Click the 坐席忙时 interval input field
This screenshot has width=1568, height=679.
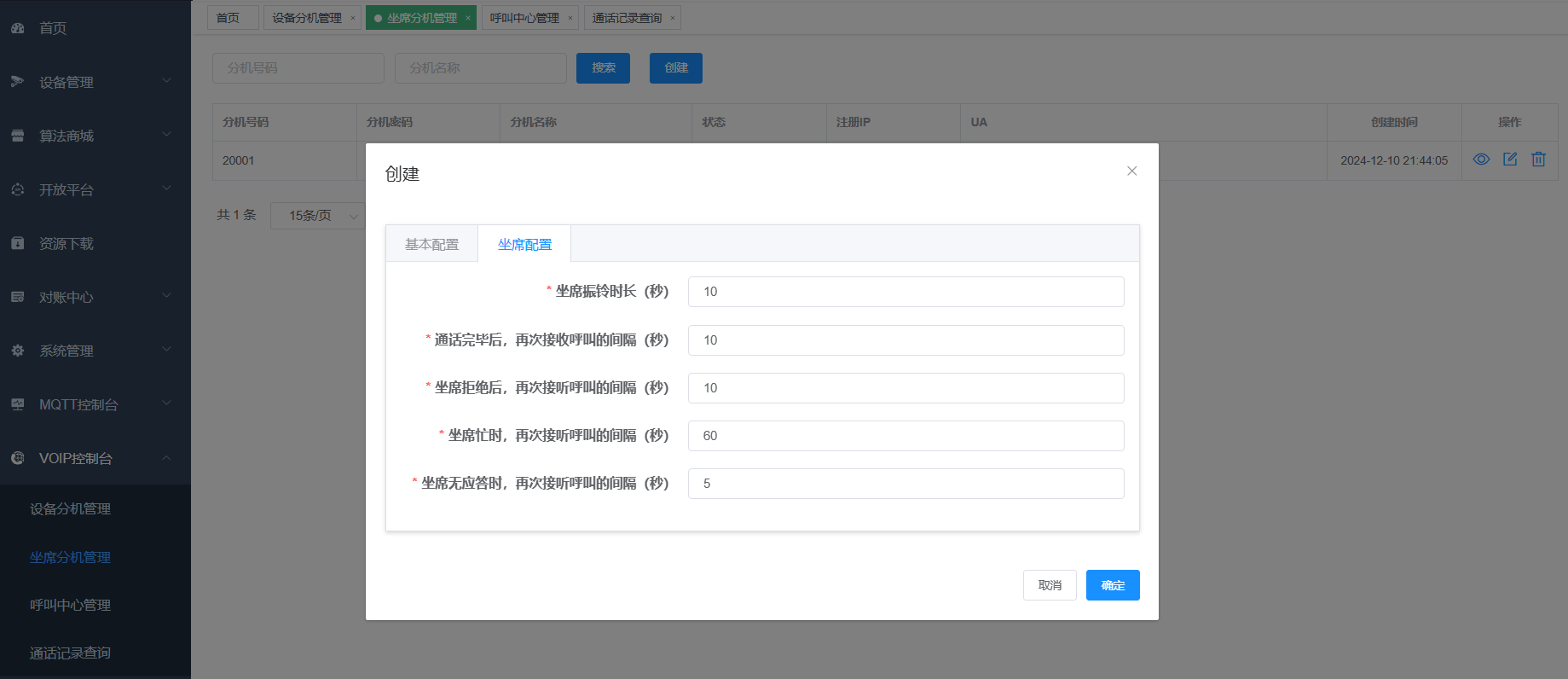coord(906,436)
